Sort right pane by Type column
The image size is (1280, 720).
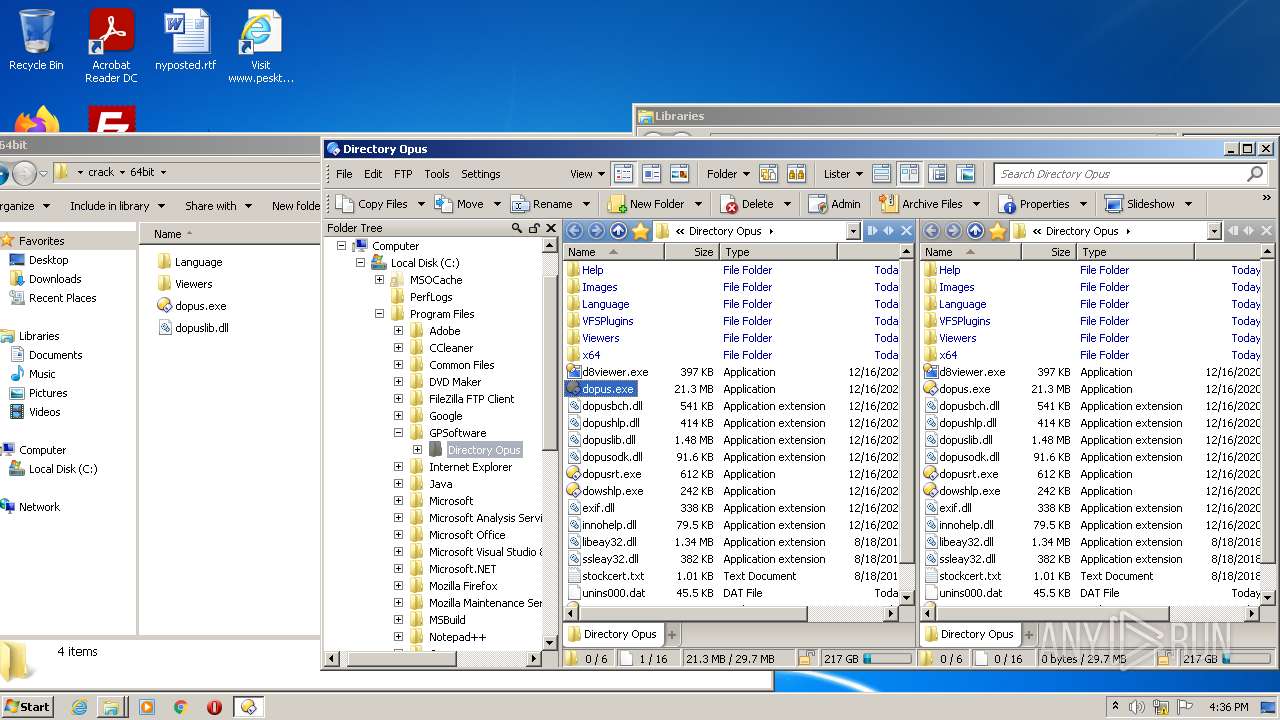pos(1134,252)
